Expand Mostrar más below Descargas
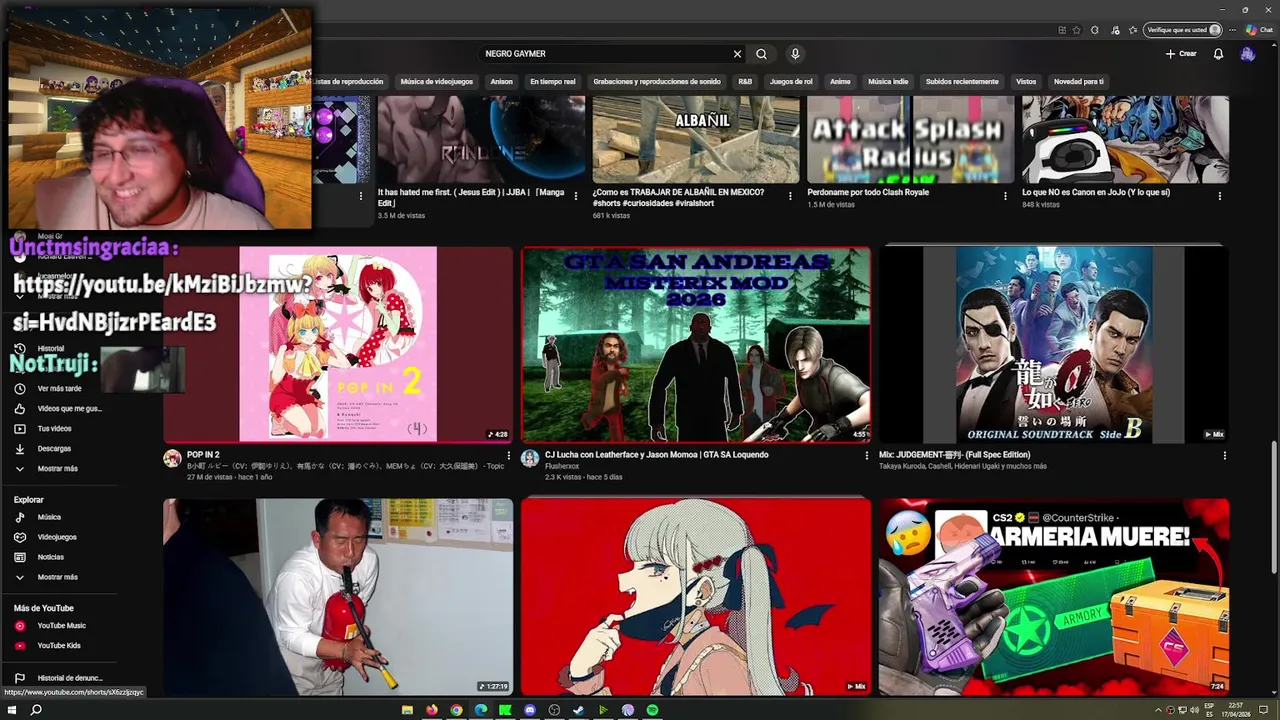 point(58,468)
